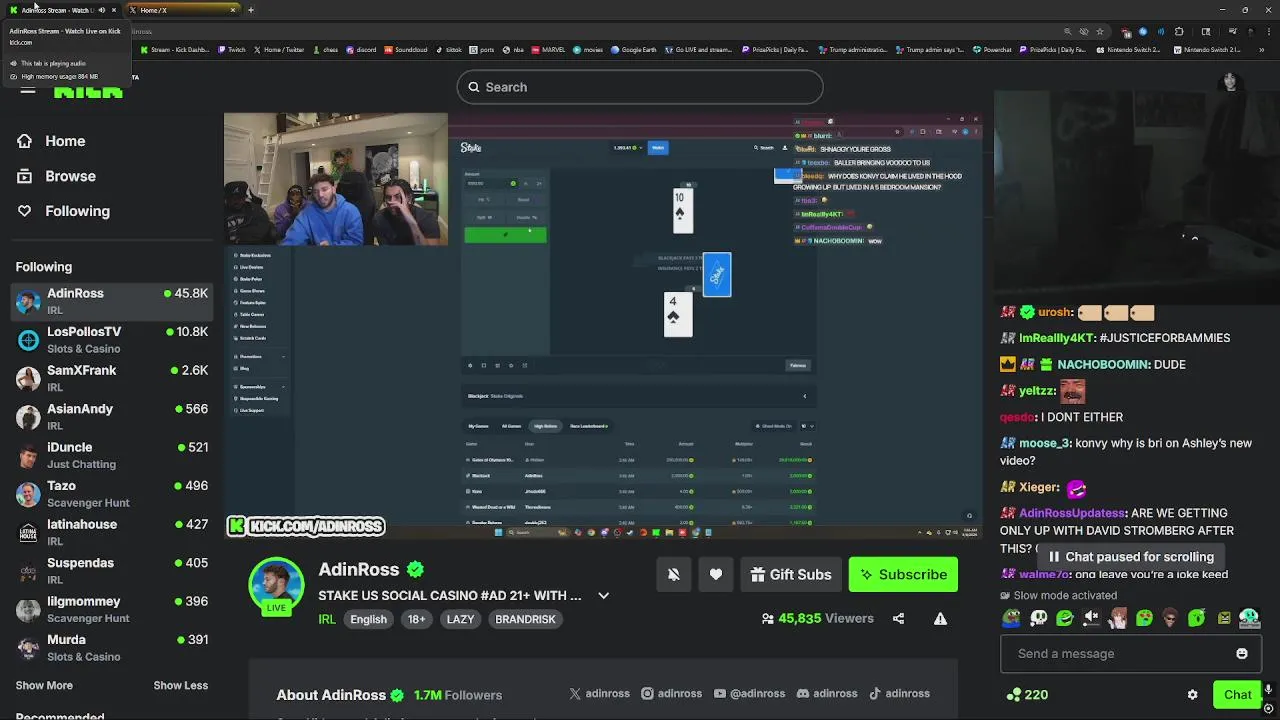
Task: Open adinross TikTok link
Action: tap(899, 693)
